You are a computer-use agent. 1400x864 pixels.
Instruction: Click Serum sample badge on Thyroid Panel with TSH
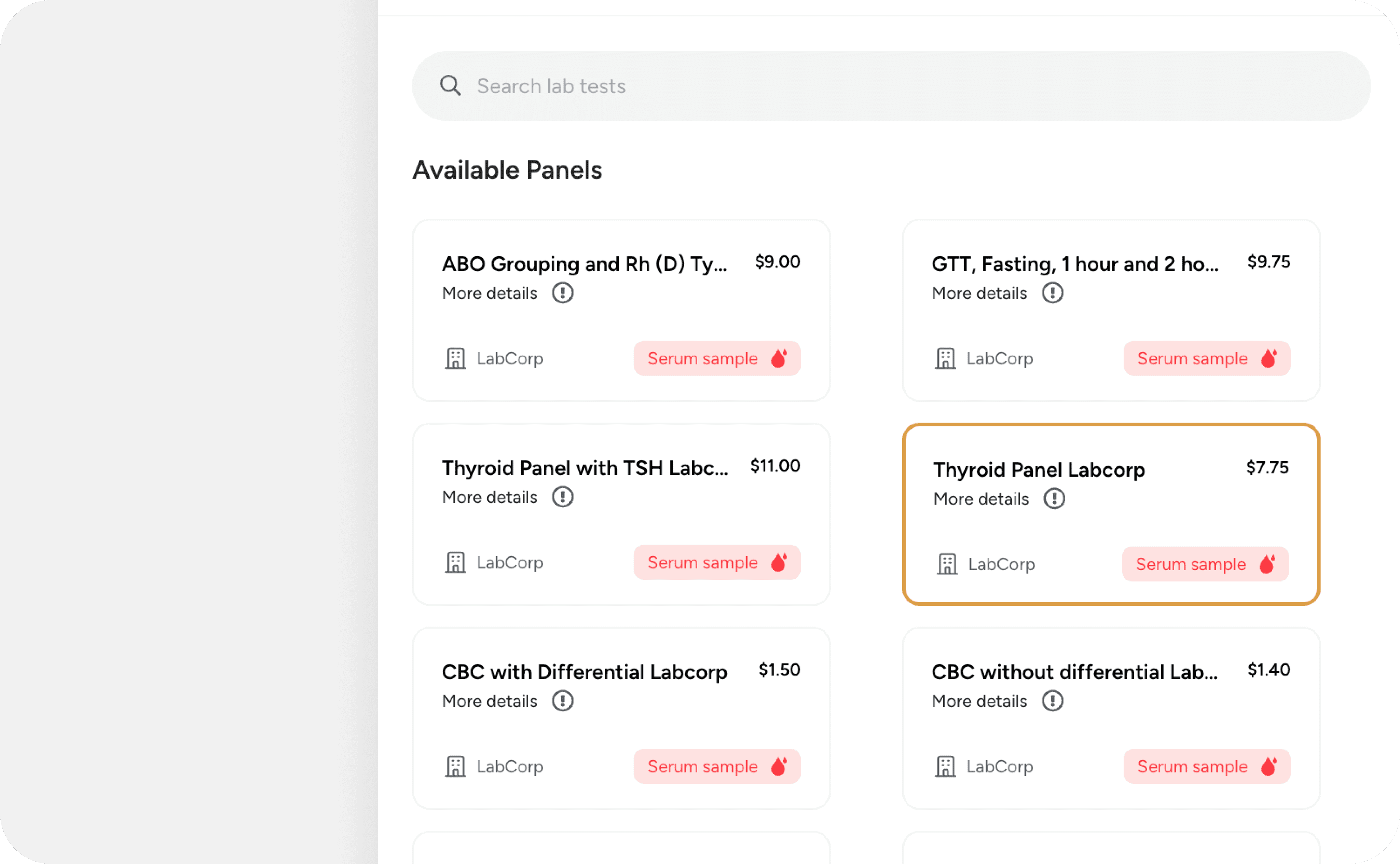(x=717, y=562)
